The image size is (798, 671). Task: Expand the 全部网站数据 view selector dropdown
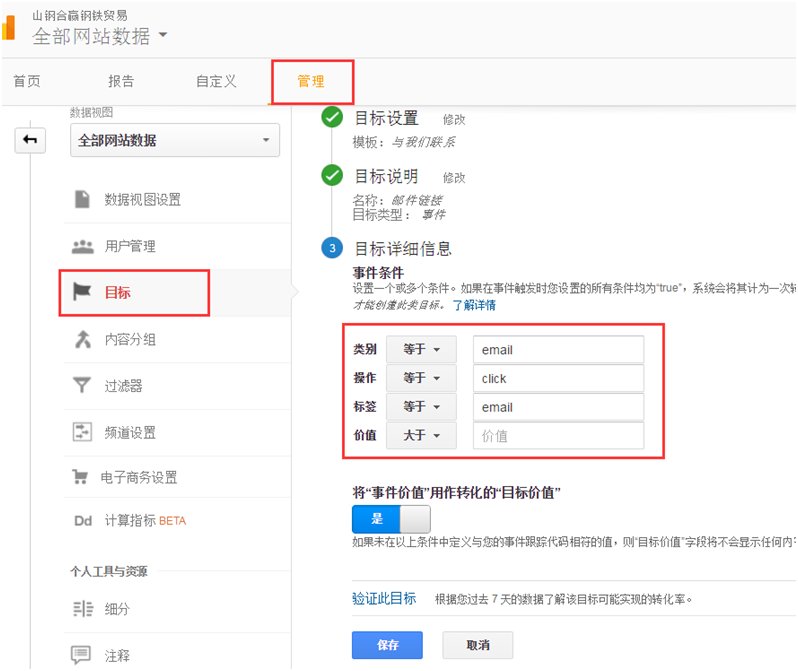coord(179,141)
